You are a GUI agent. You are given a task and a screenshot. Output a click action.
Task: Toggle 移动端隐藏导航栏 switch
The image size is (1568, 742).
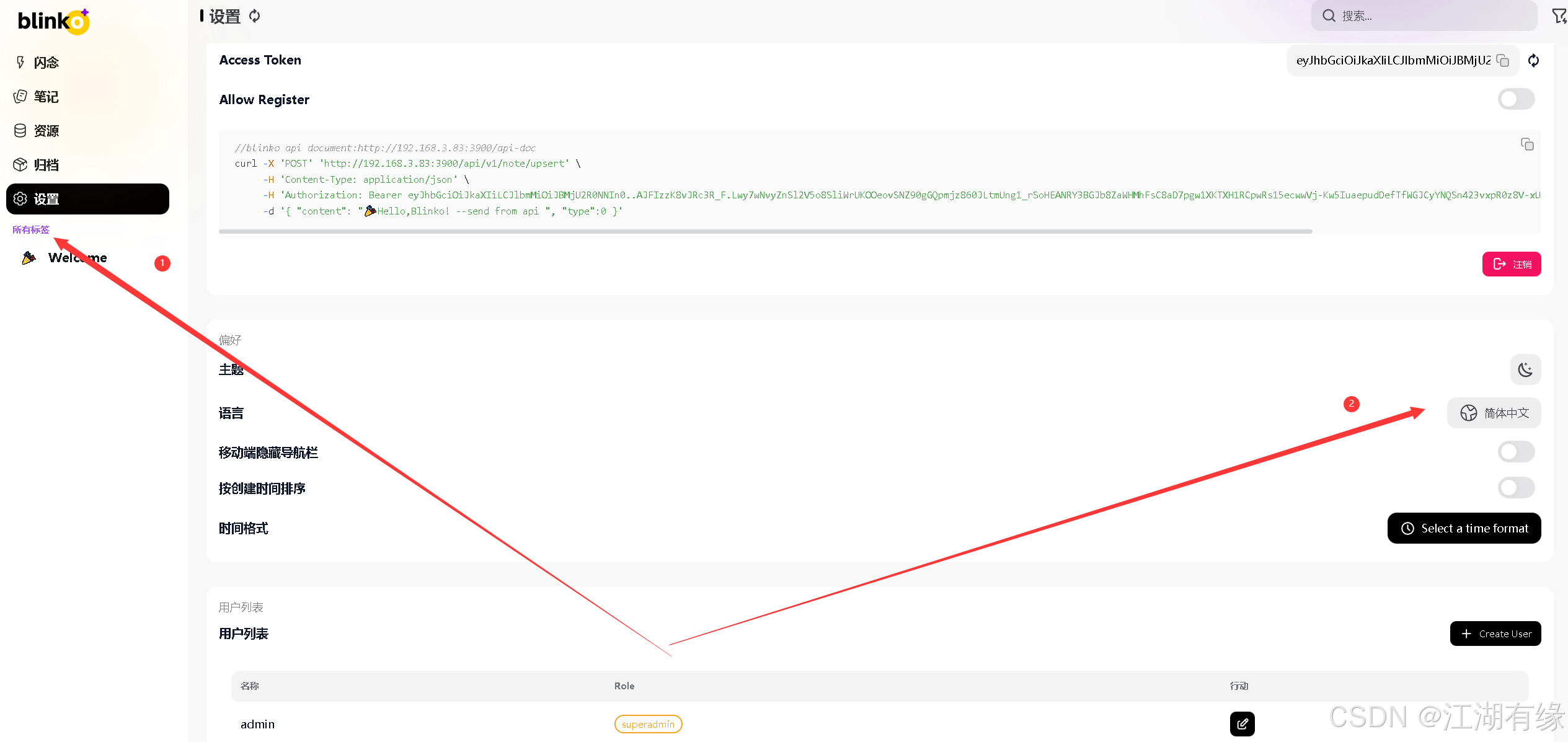click(1516, 452)
